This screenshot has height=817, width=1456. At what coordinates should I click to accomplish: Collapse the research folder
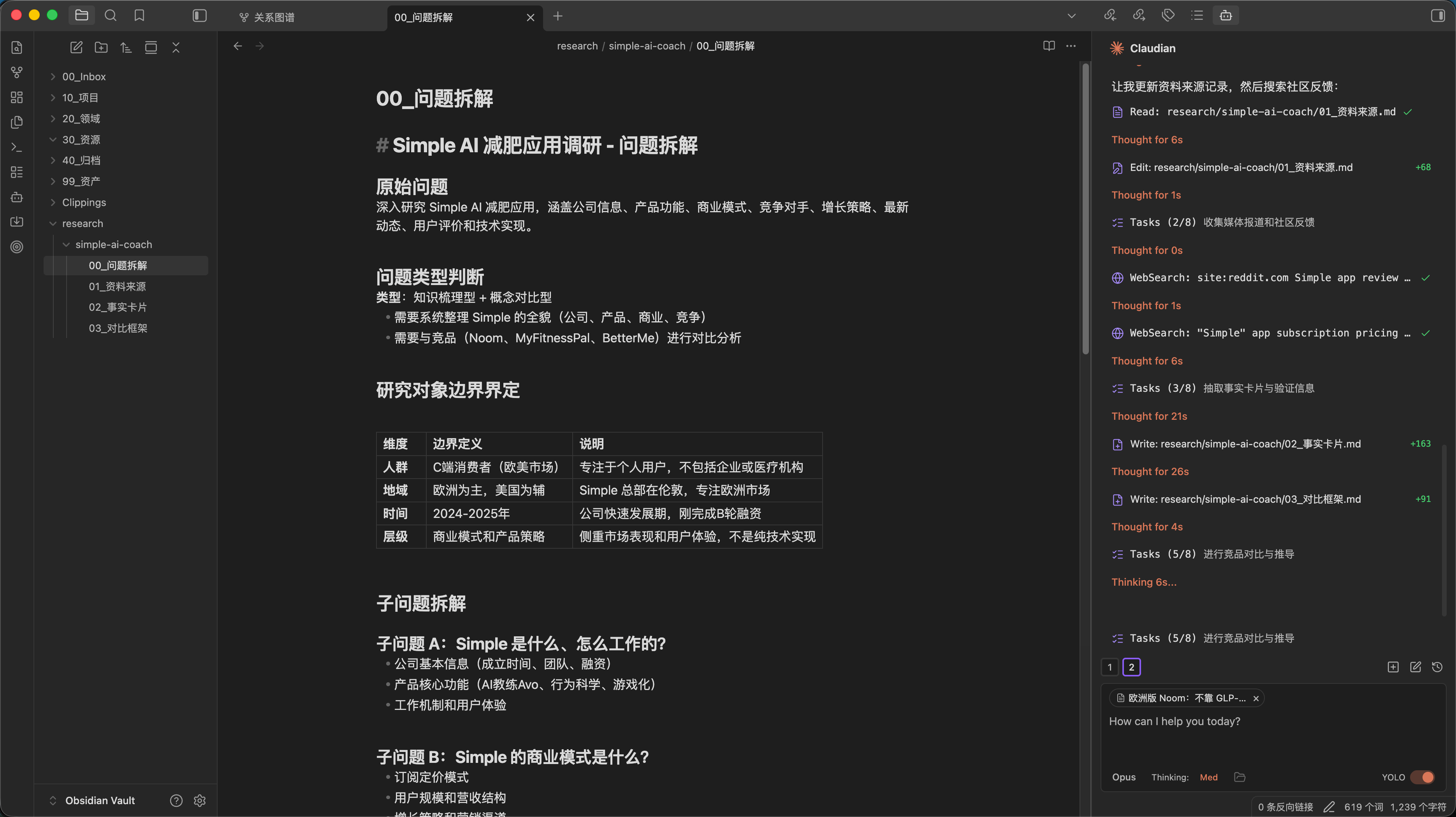[82, 224]
